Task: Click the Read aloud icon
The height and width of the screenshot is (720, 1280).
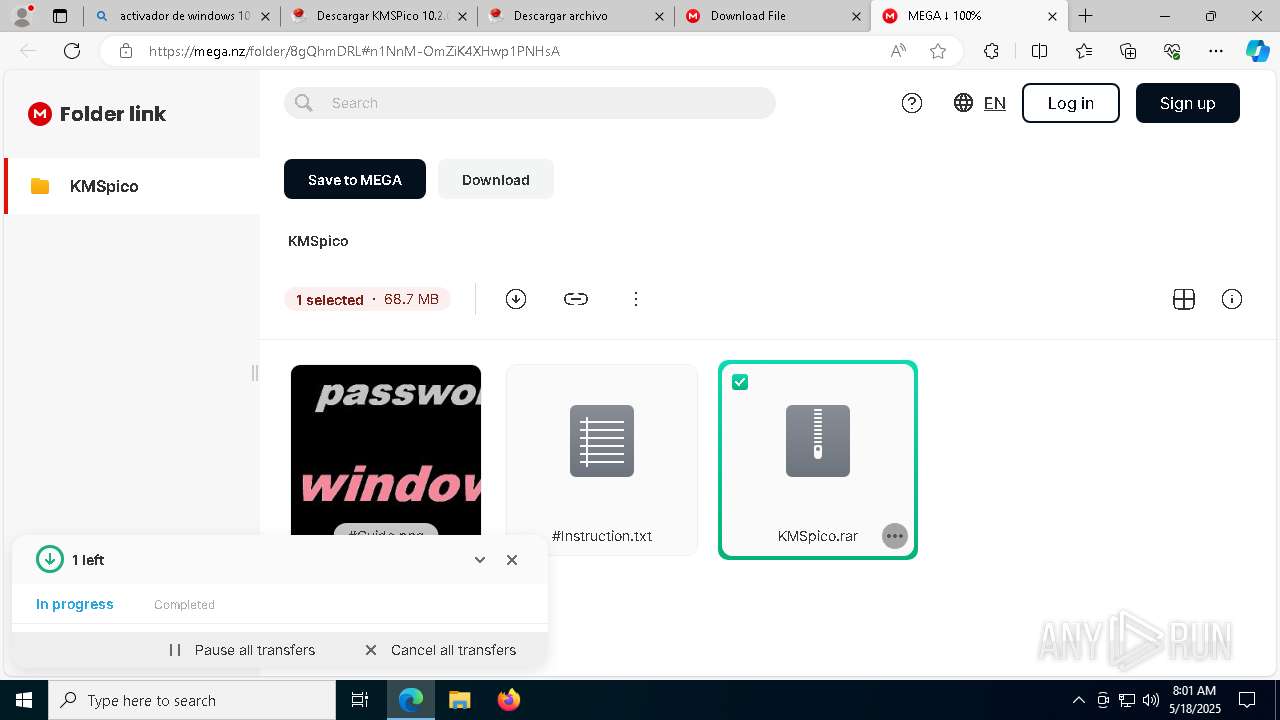Action: (x=898, y=51)
